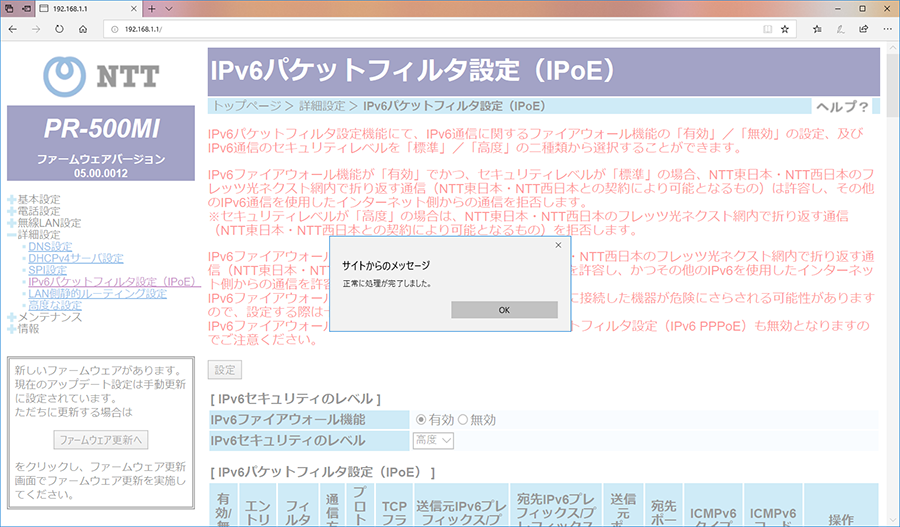Open the LAN側静的ルーティング設定 link

coord(98,293)
